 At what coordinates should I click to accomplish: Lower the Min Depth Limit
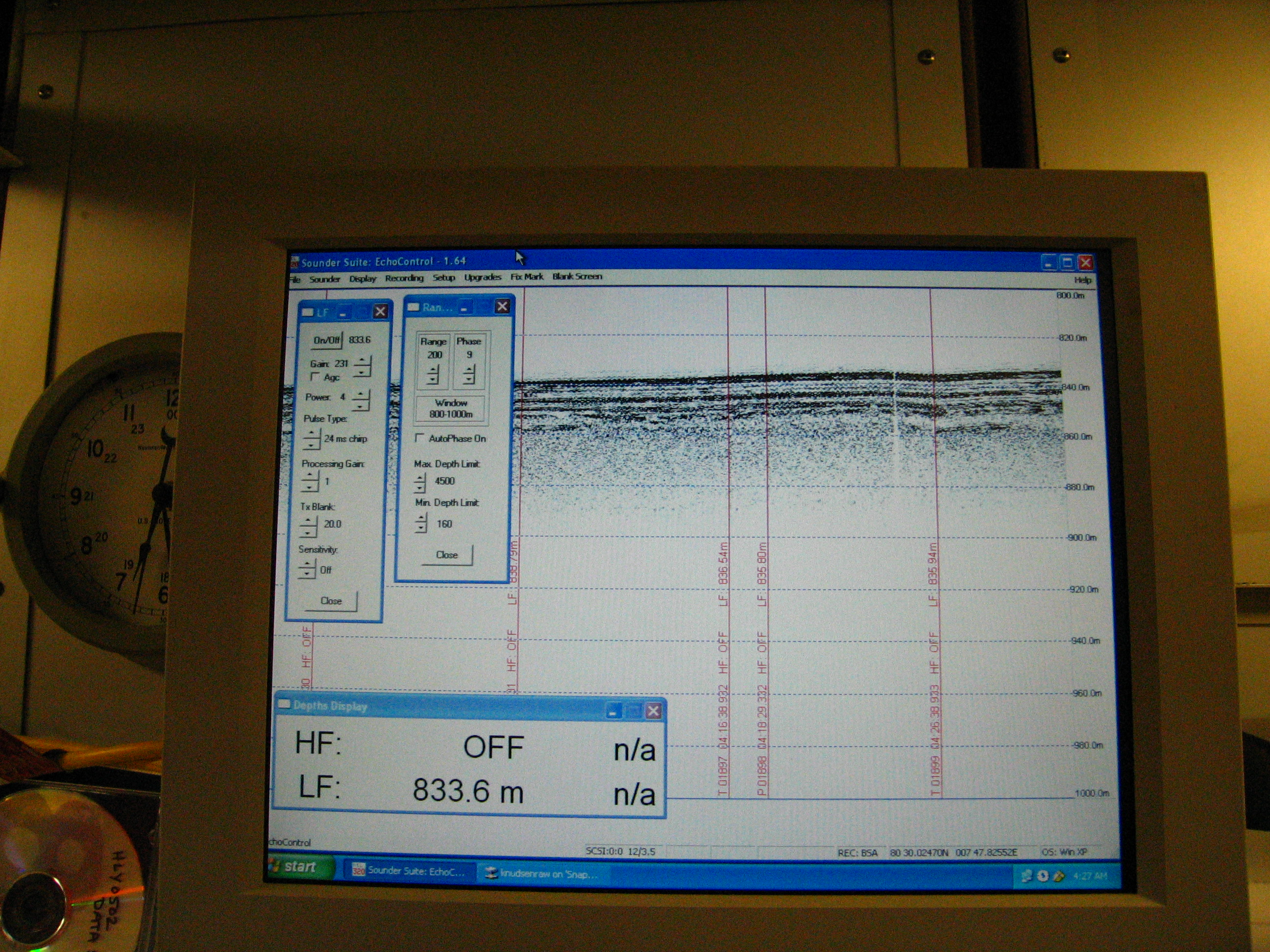421,528
